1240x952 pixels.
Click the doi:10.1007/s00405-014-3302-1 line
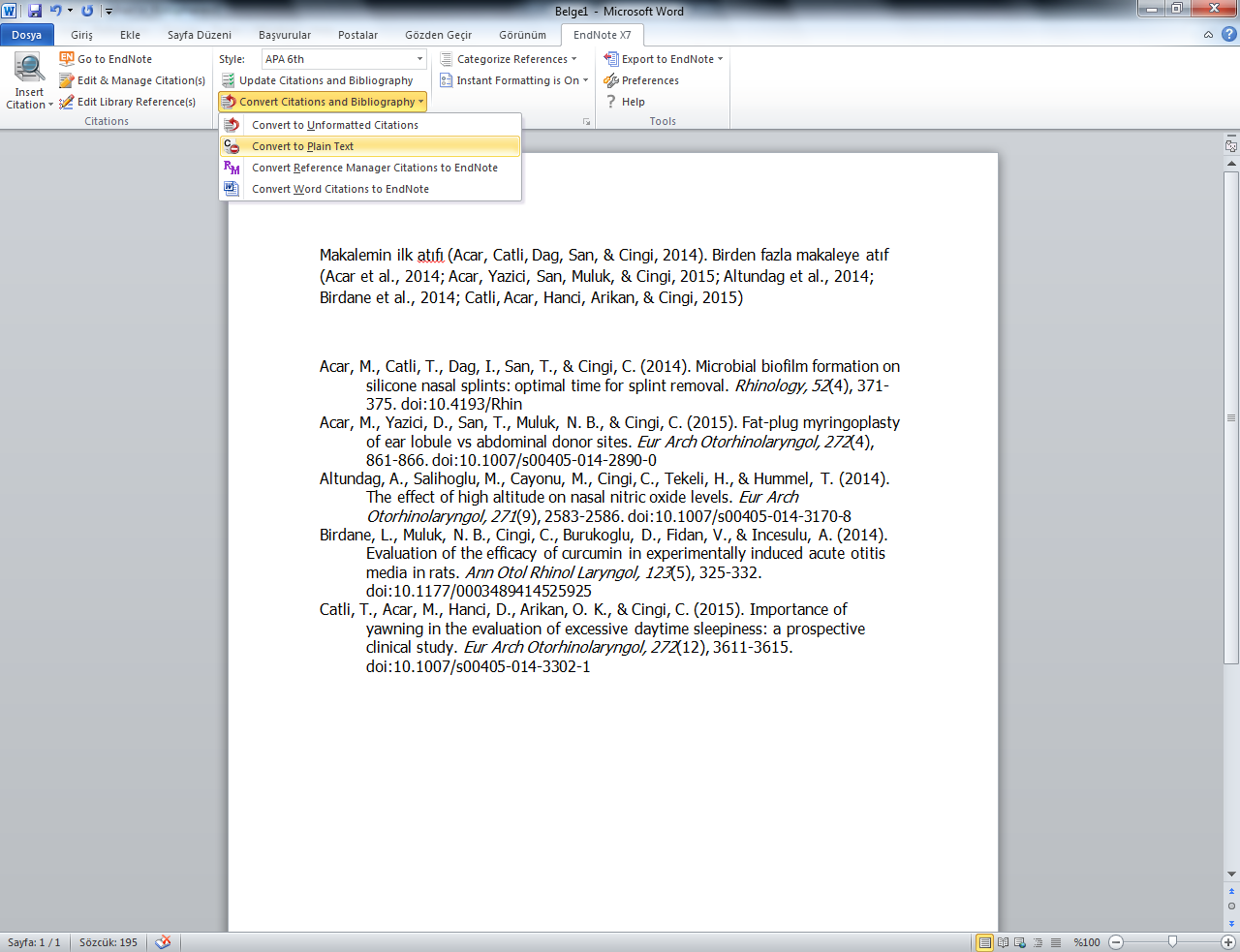pyautogui.click(x=479, y=666)
